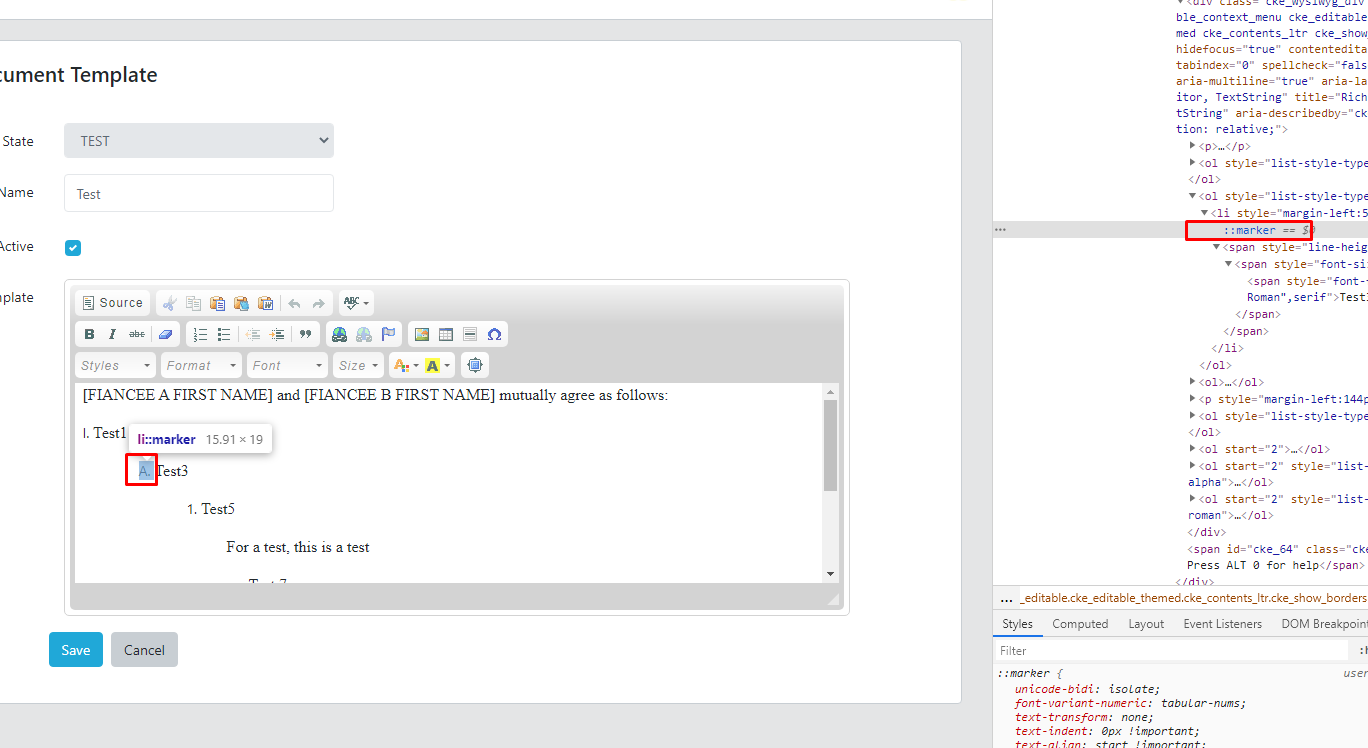Open the Event Listeners tab in DevTools
The image size is (1368, 748).
(1223, 624)
